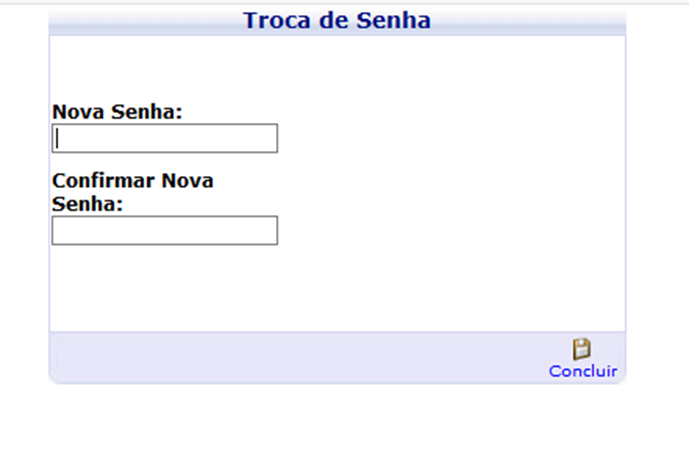This screenshot has width=689, height=464.
Task: Click the icon above the Concluir text
Action: (x=582, y=349)
